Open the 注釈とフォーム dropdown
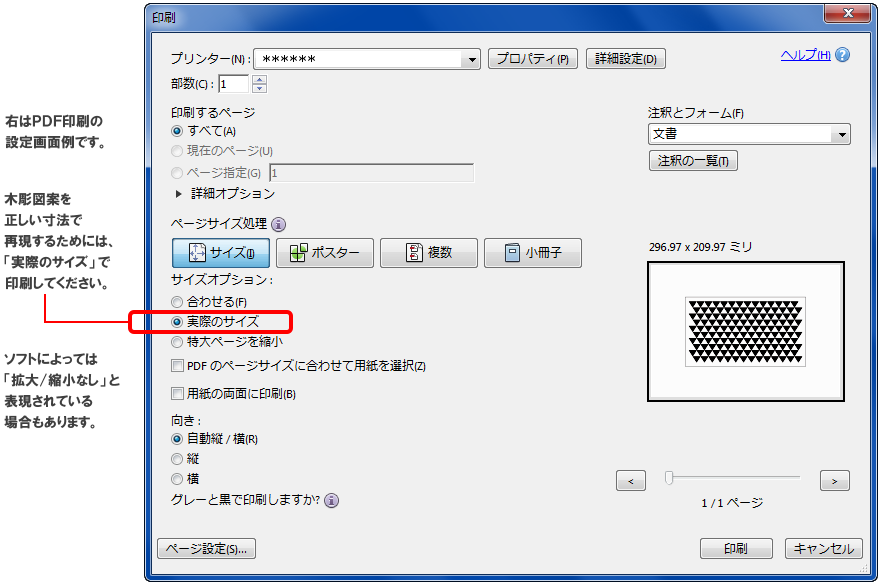 842,134
